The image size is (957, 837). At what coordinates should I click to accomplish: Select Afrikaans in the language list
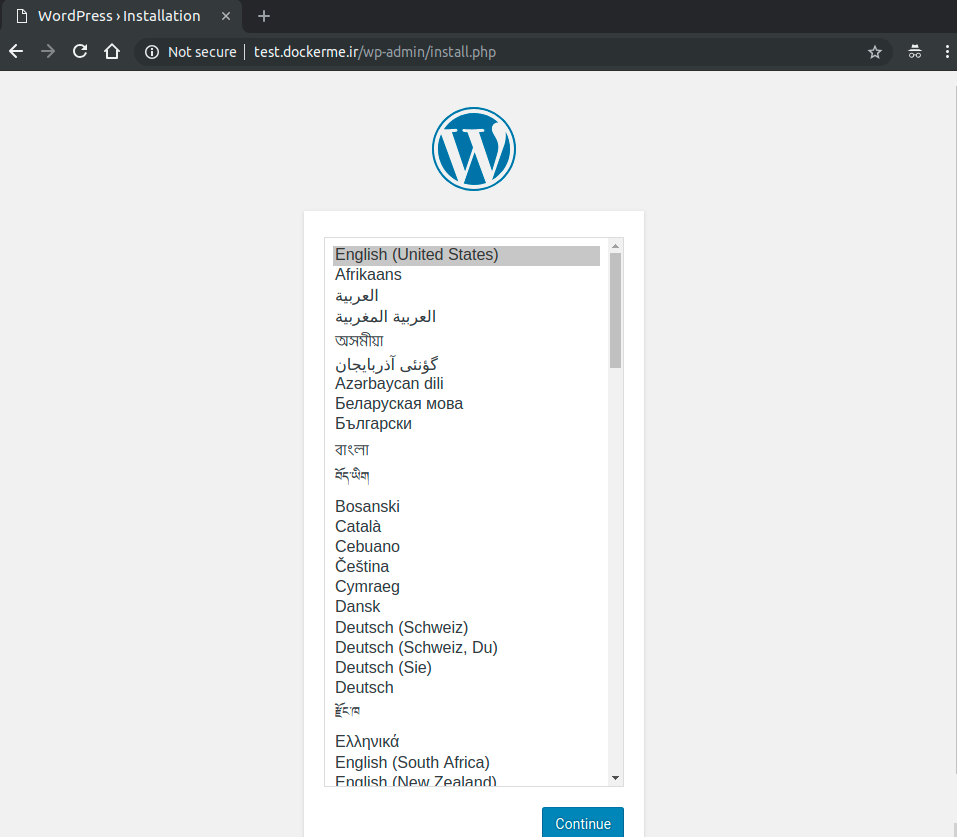click(x=466, y=275)
